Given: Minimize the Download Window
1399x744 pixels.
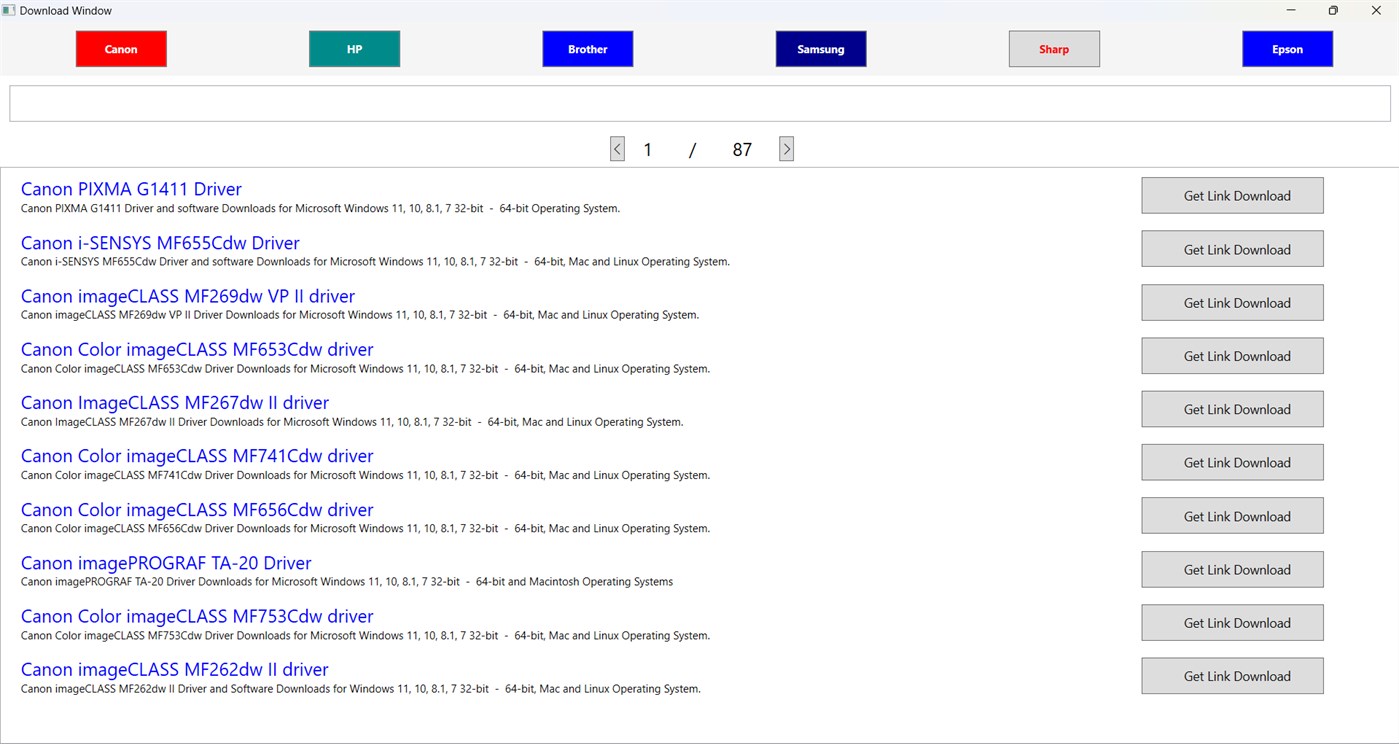Looking at the screenshot, I should pyautogui.click(x=1290, y=10).
